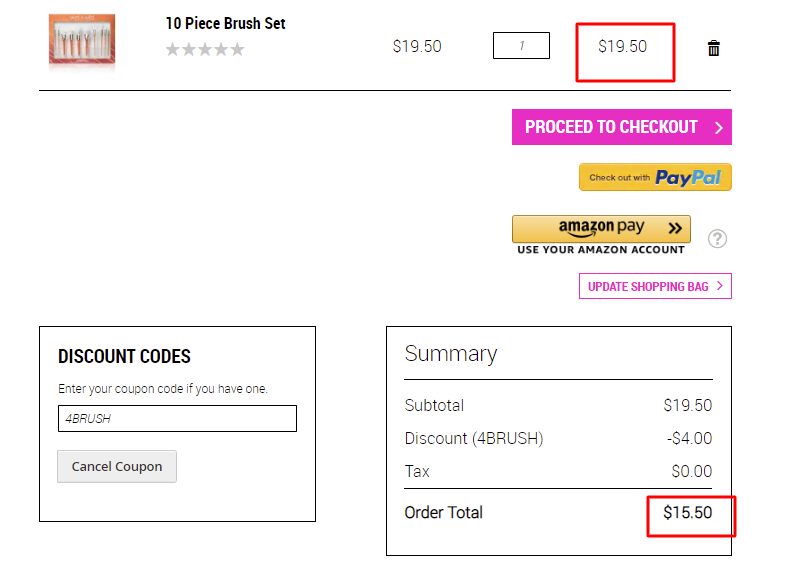The width and height of the screenshot is (800, 567).
Task: Click the double chevron on Amazon Pay
Action: click(x=675, y=228)
